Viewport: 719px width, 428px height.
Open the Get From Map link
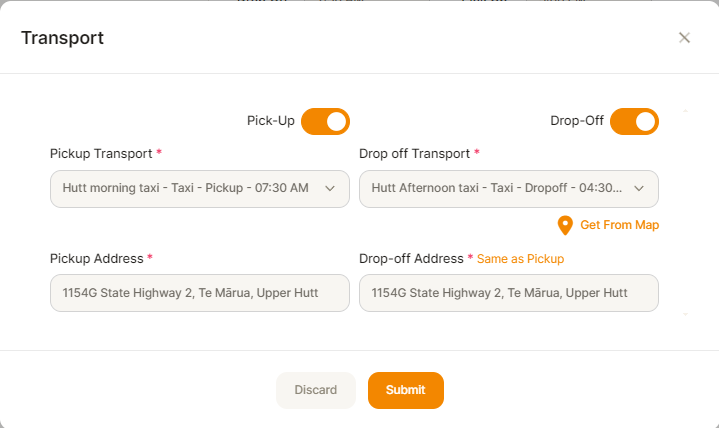(x=619, y=225)
